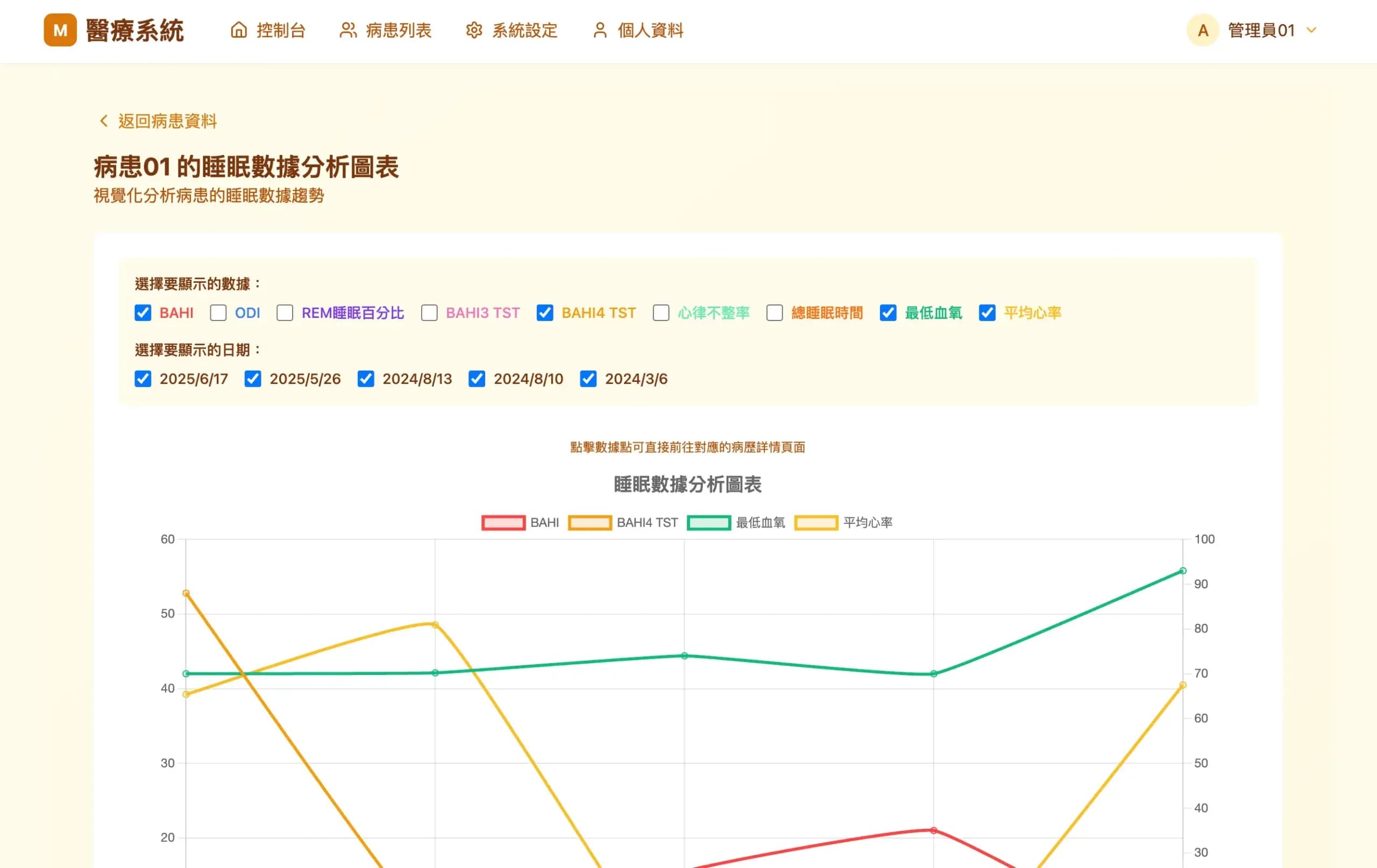The height and width of the screenshot is (868, 1377).
Task: Click the round A avatar icon
Action: click(1203, 30)
